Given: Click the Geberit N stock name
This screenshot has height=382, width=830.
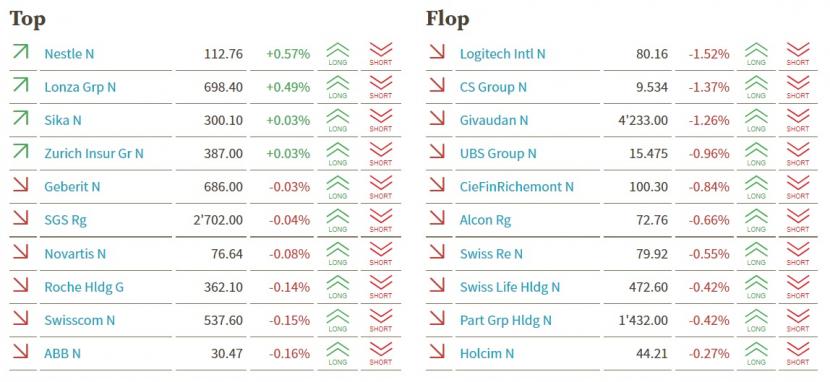Looking at the screenshot, I should [73, 187].
